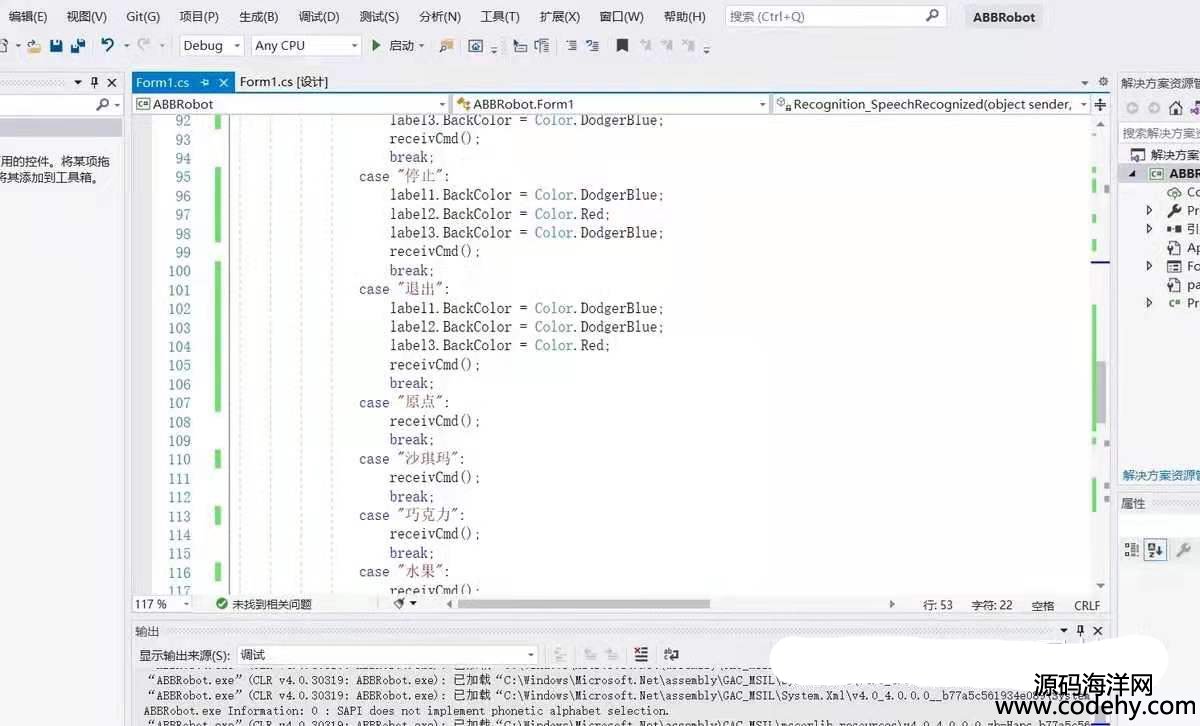
Task: Open the 视图(V) menu
Action: click(x=87, y=16)
